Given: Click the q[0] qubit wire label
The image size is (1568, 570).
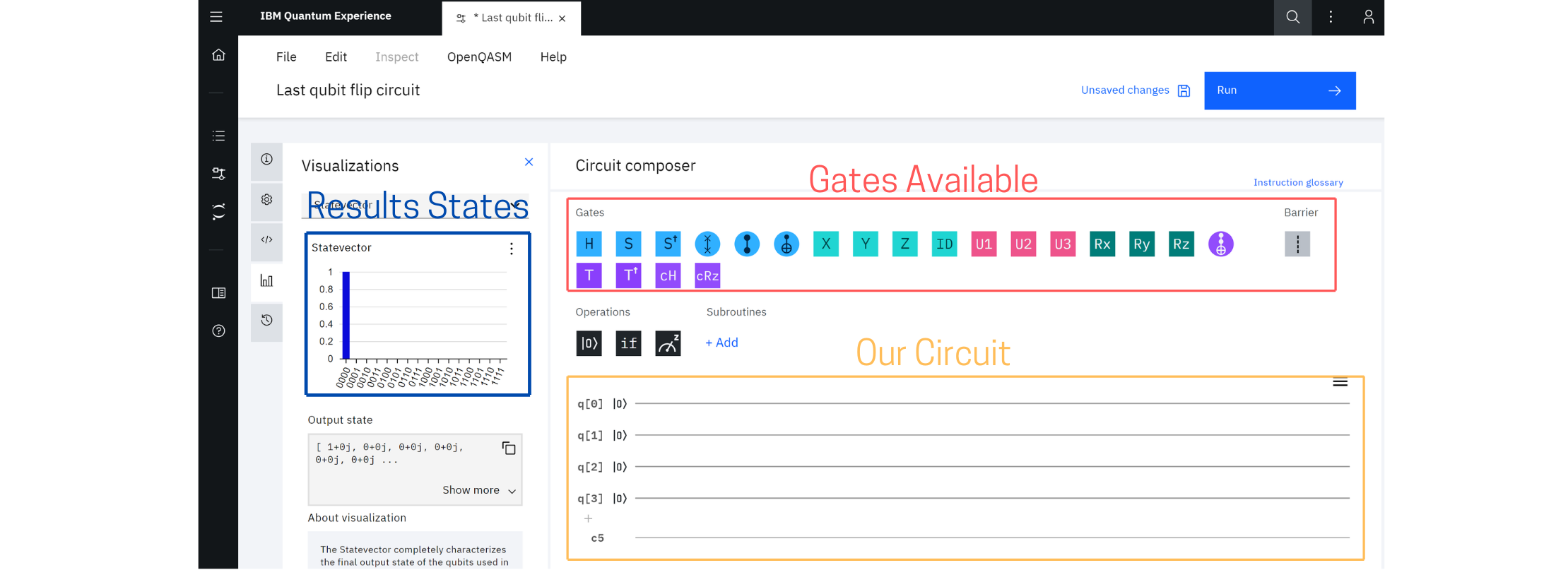Looking at the screenshot, I should (590, 404).
